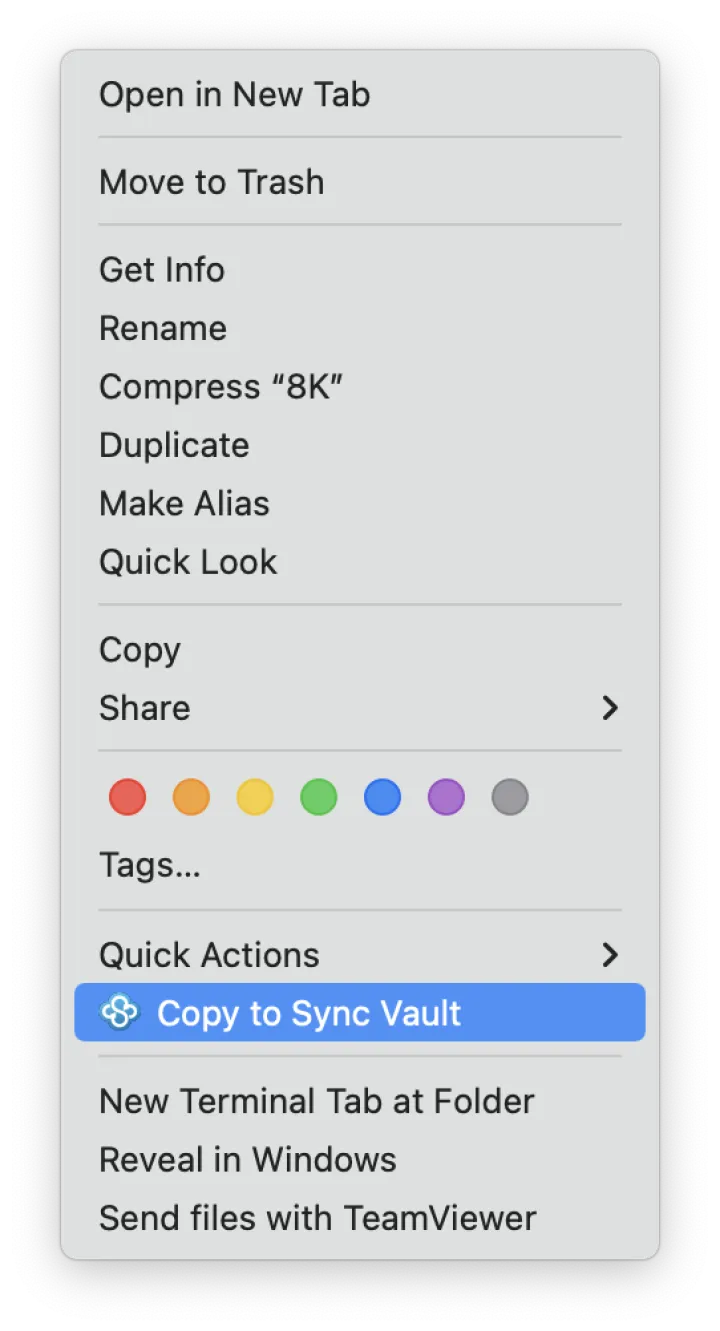The height and width of the screenshot is (1331, 720).
Task: Open the Tags… editor
Action: (x=150, y=865)
